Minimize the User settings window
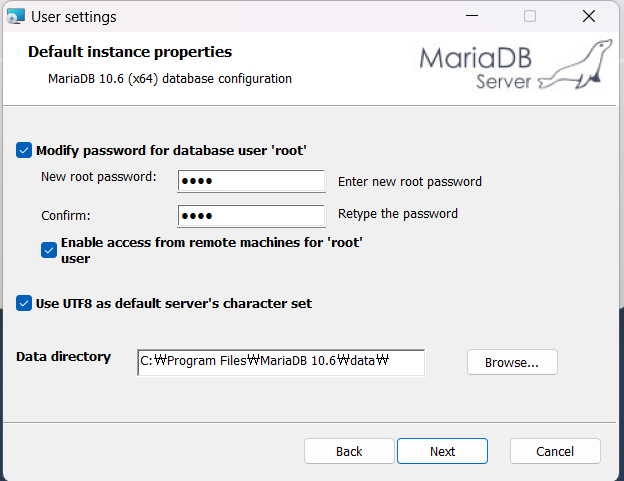The height and width of the screenshot is (481, 624). click(472, 16)
